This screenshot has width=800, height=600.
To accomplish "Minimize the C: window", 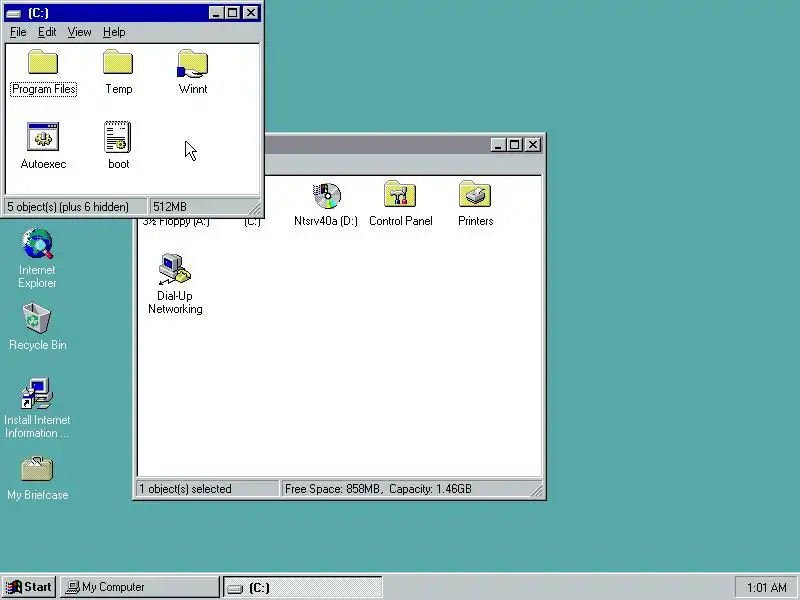I will (216, 13).
